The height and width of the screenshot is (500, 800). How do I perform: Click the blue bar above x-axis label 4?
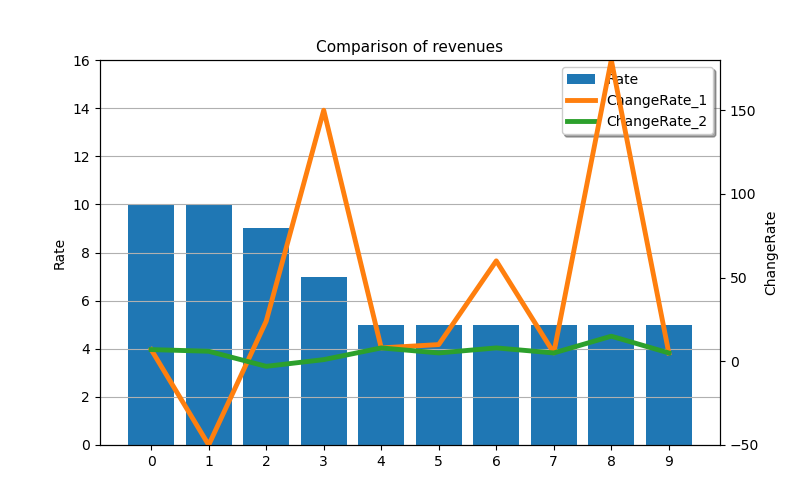pos(381,385)
